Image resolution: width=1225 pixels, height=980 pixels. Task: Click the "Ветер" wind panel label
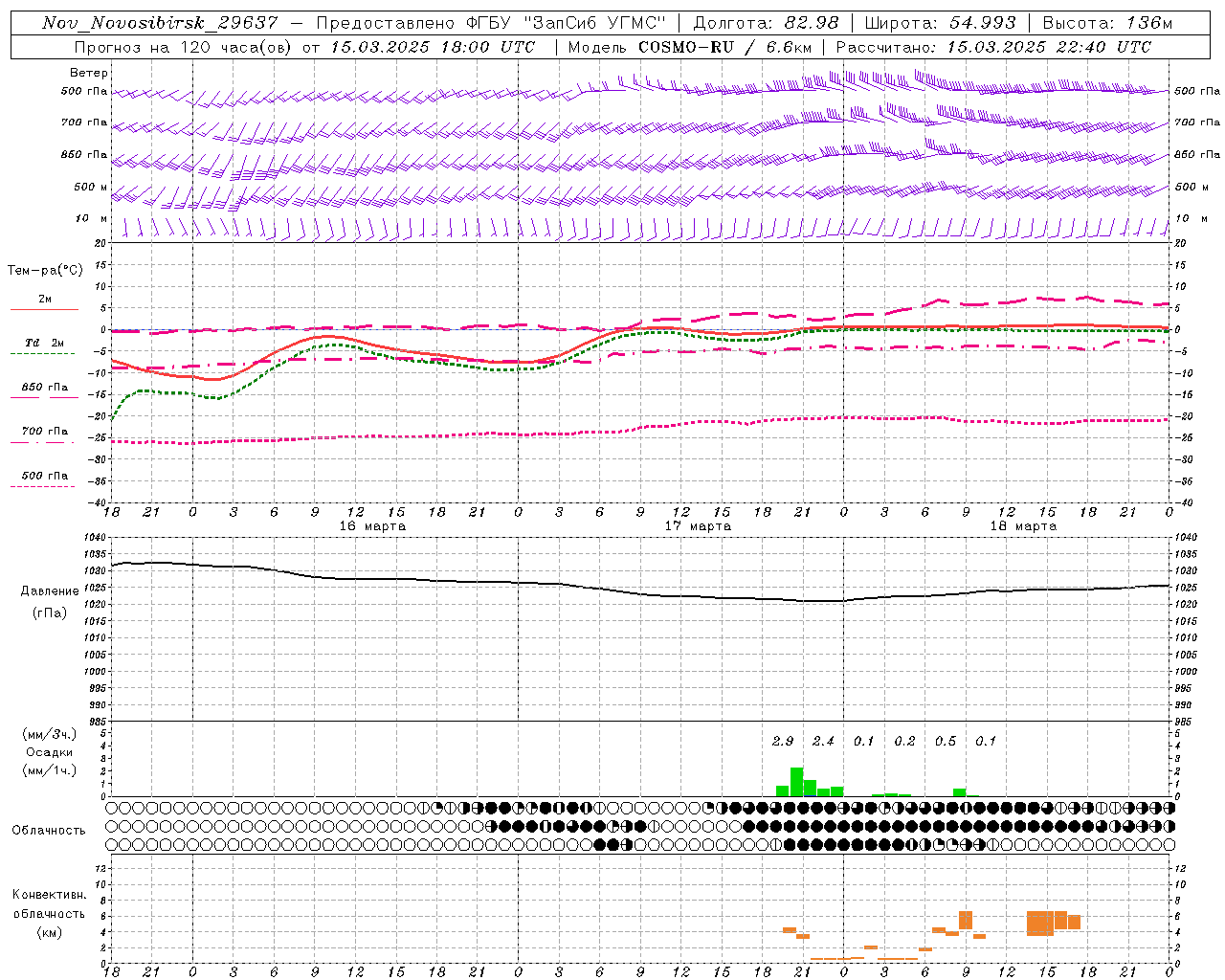[89, 73]
